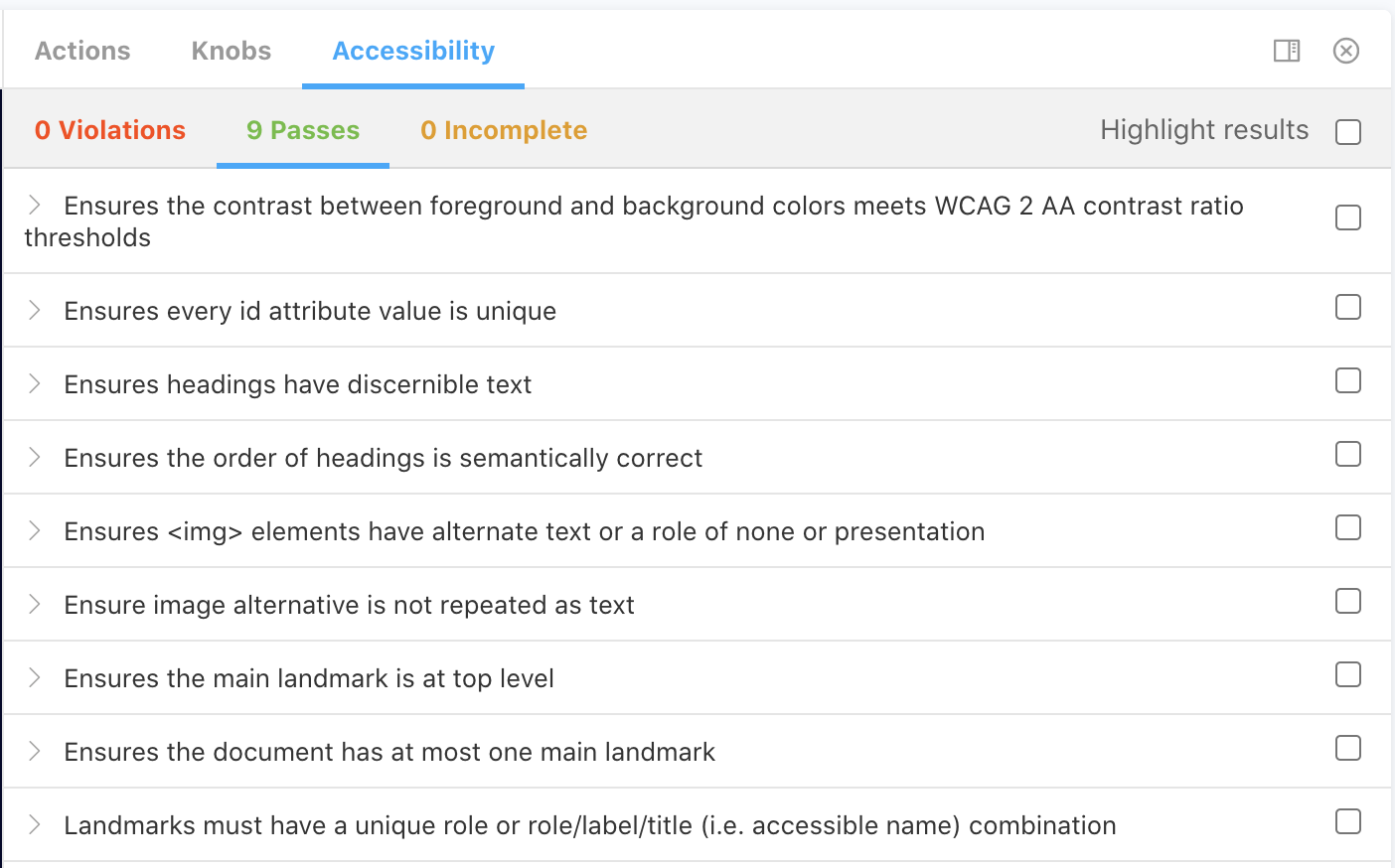Select the Accessibility tab
The image size is (1395, 868).
point(413,51)
